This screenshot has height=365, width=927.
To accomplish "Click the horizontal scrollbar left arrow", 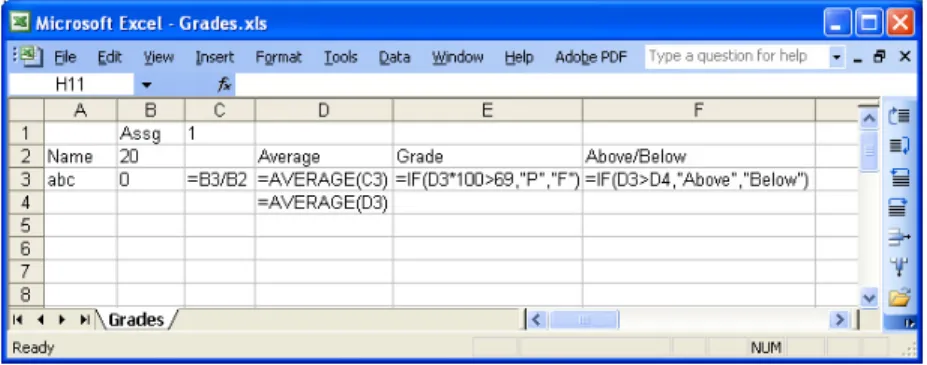I will (536, 320).
